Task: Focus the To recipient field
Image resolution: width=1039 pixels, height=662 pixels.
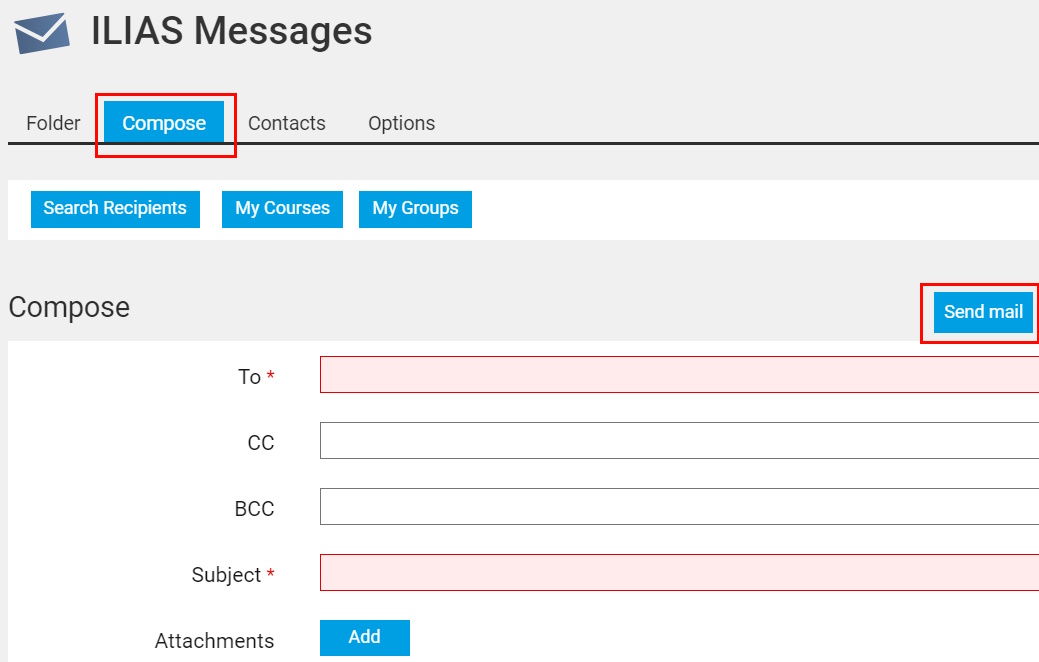Action: (x=678, y=375)
